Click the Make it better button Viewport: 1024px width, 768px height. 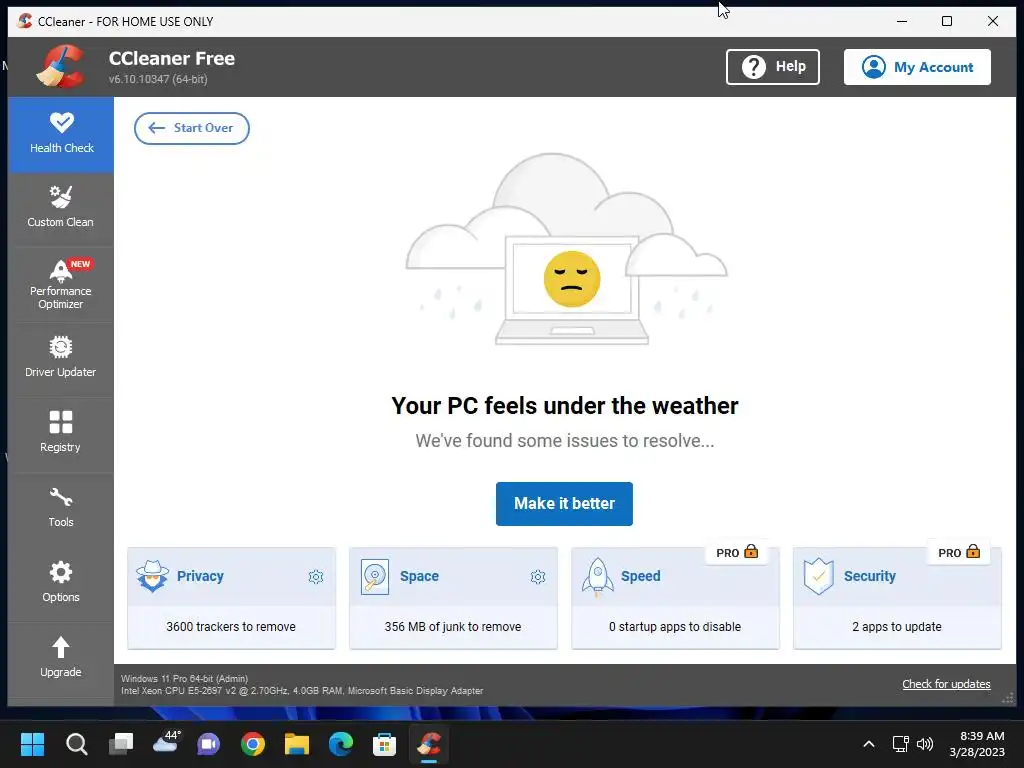click(564, 504)
